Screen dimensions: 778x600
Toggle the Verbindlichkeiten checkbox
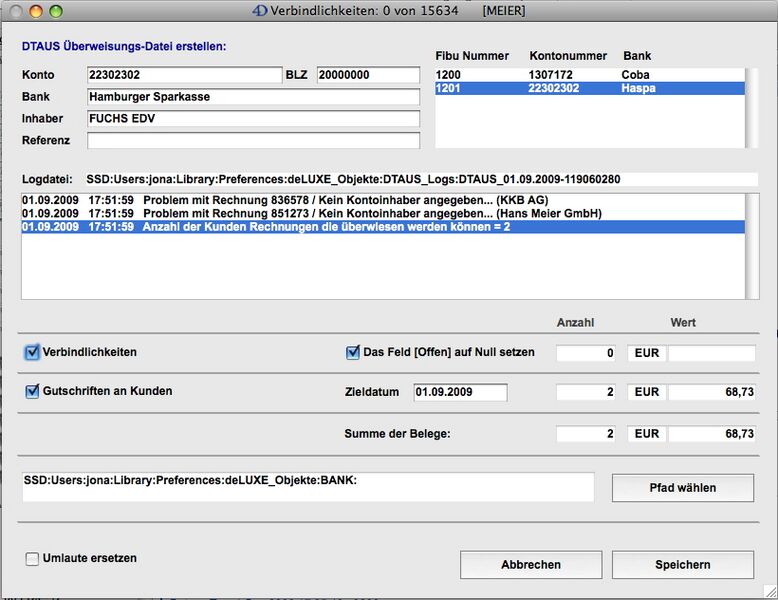coord(33,352)
